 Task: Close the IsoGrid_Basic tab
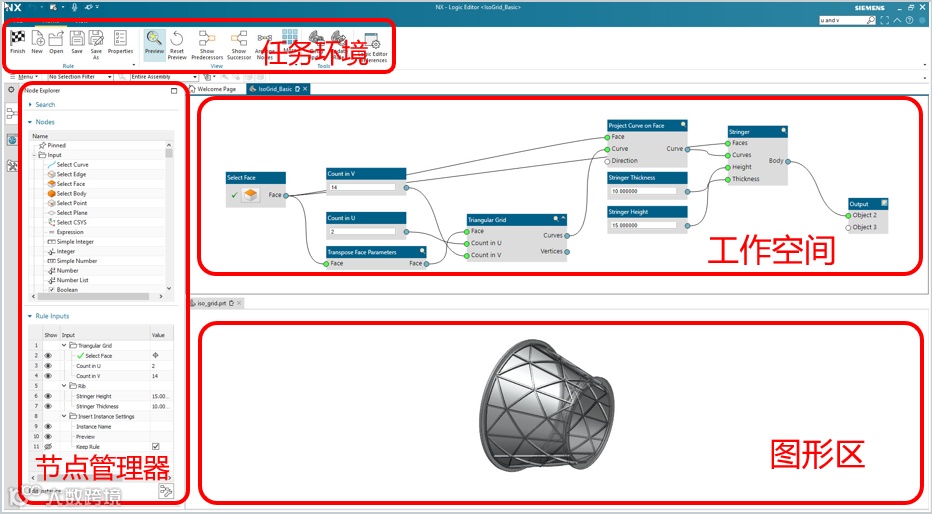[x=305, y=89]
